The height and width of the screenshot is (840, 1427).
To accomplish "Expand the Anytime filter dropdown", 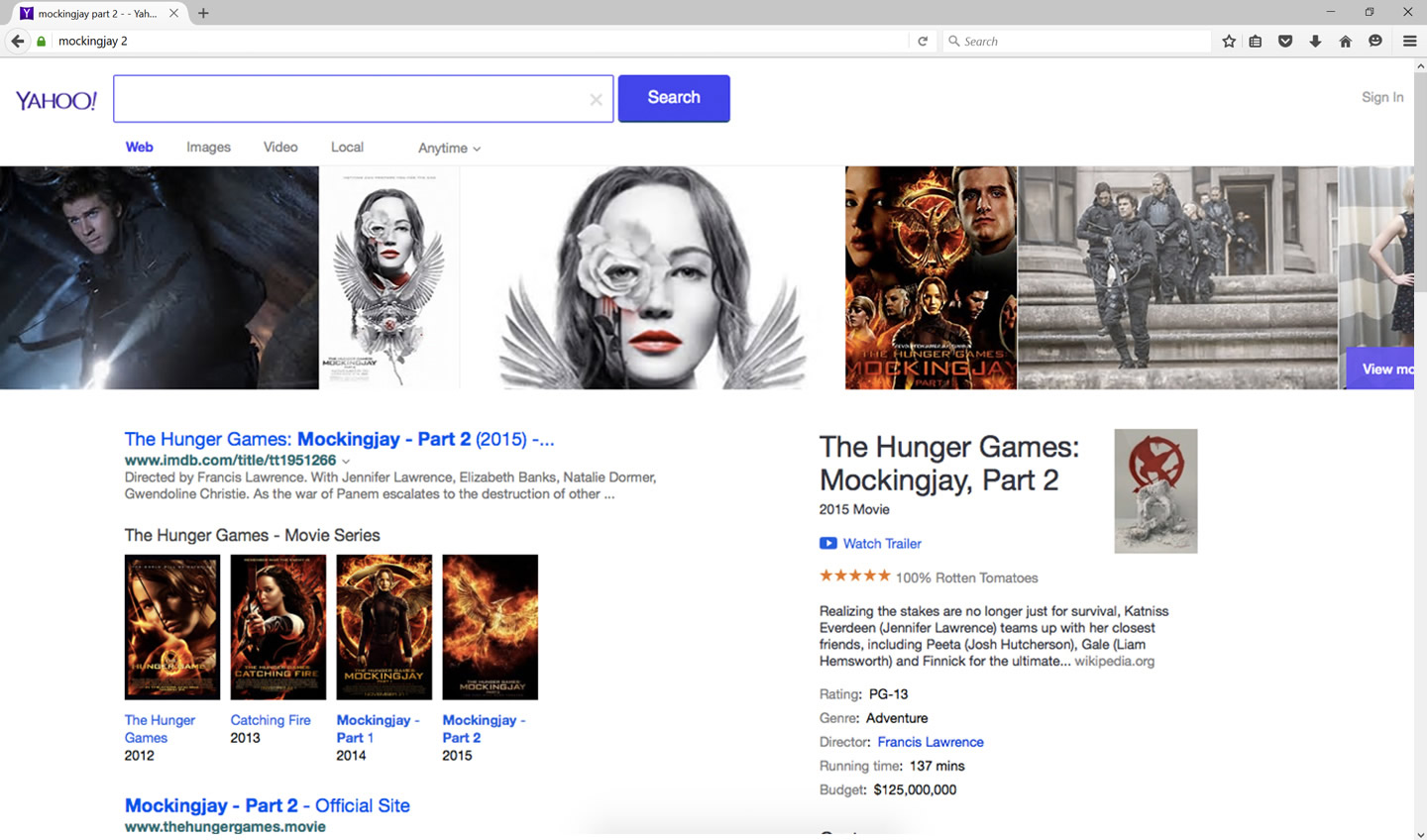I will click(449, 148).
